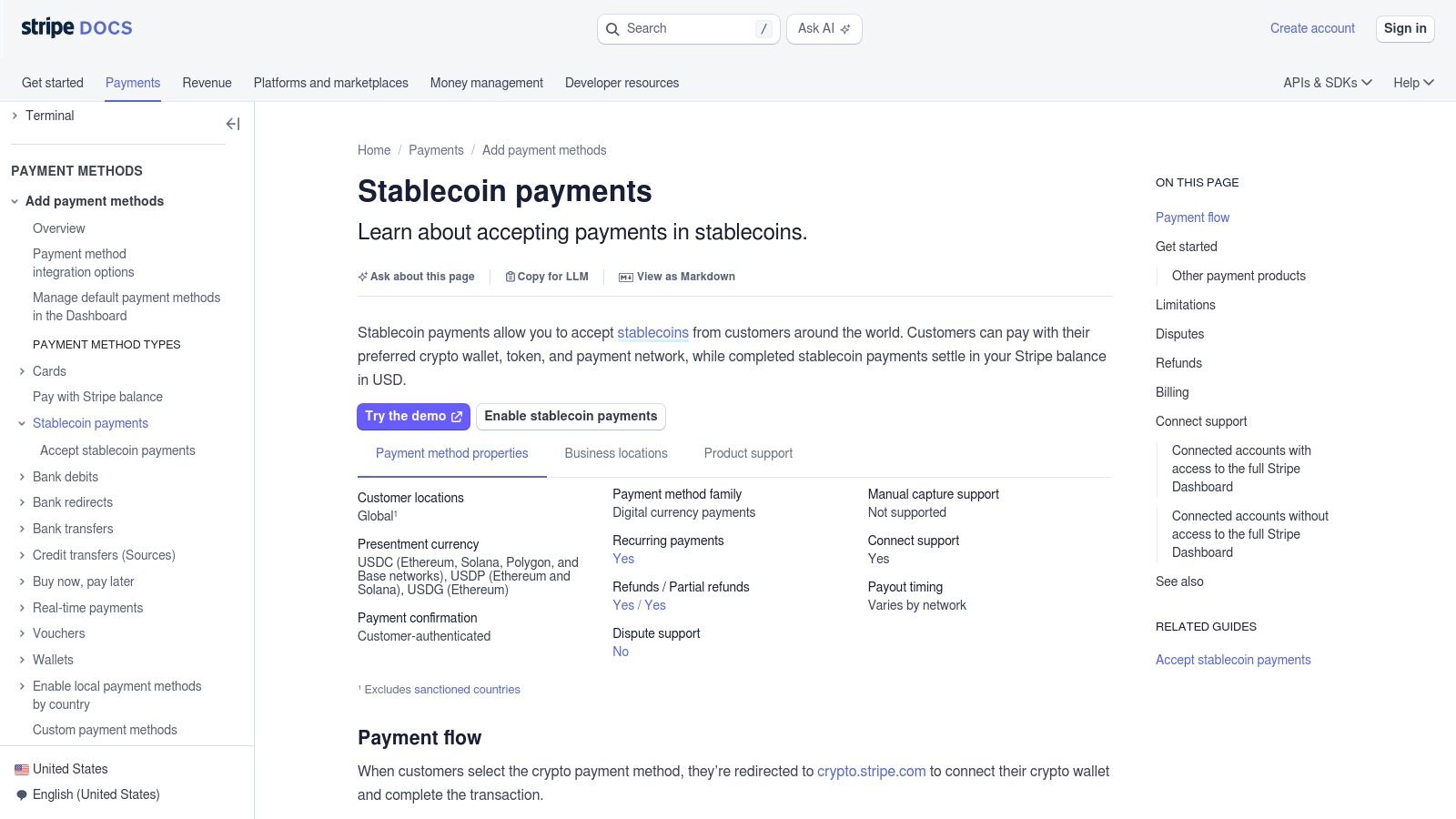Open the Product support tab
1456x819 pixels.
coord(747,453)
